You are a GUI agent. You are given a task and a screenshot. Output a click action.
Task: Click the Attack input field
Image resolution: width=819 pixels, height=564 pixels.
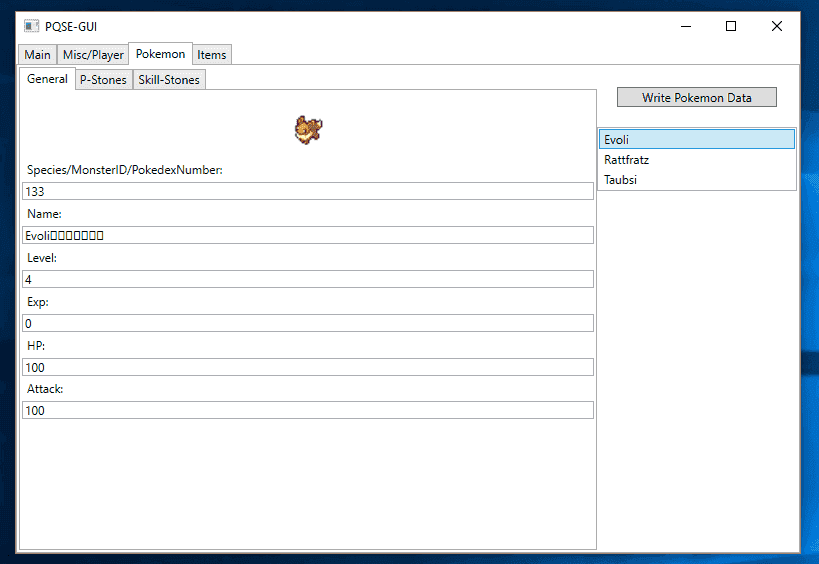308,410
